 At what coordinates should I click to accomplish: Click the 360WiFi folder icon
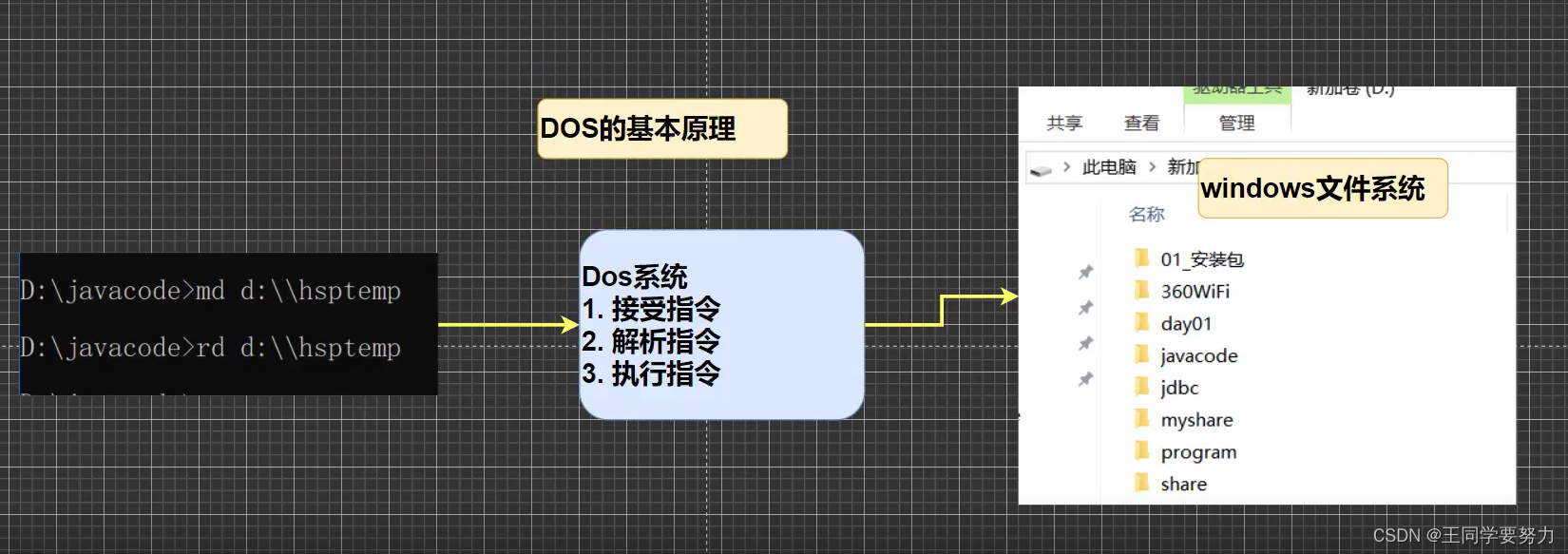tap(1142, 290)
